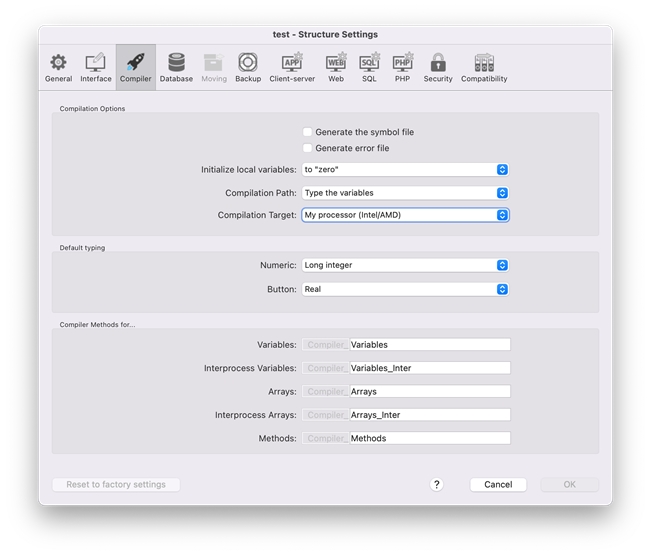Open the Compilation Path dropdown
Image resolution: width=650 pixels, height=555 pixels.
pyautogui.click(x=405, y=193)
